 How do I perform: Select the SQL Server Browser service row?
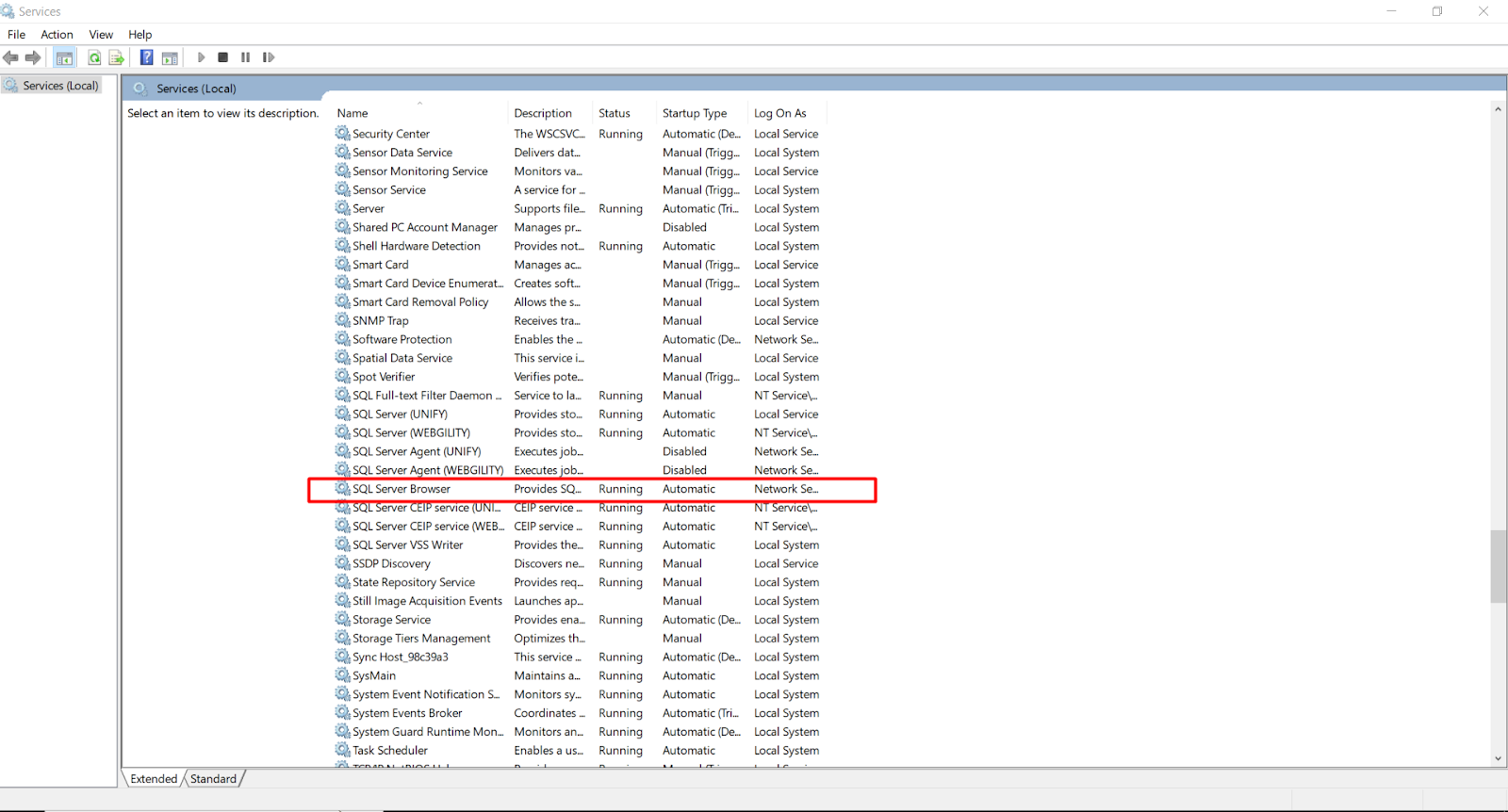tap(402, 489)
